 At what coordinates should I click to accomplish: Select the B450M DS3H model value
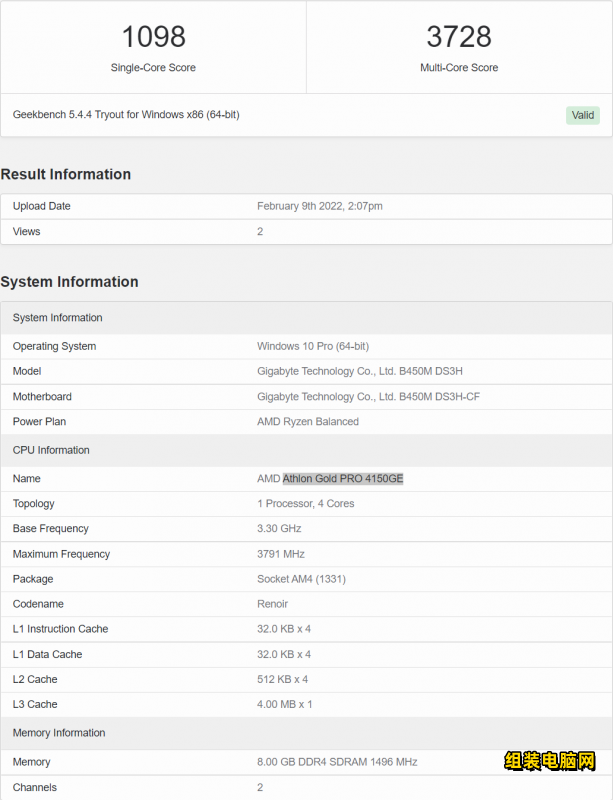(360, 371)
